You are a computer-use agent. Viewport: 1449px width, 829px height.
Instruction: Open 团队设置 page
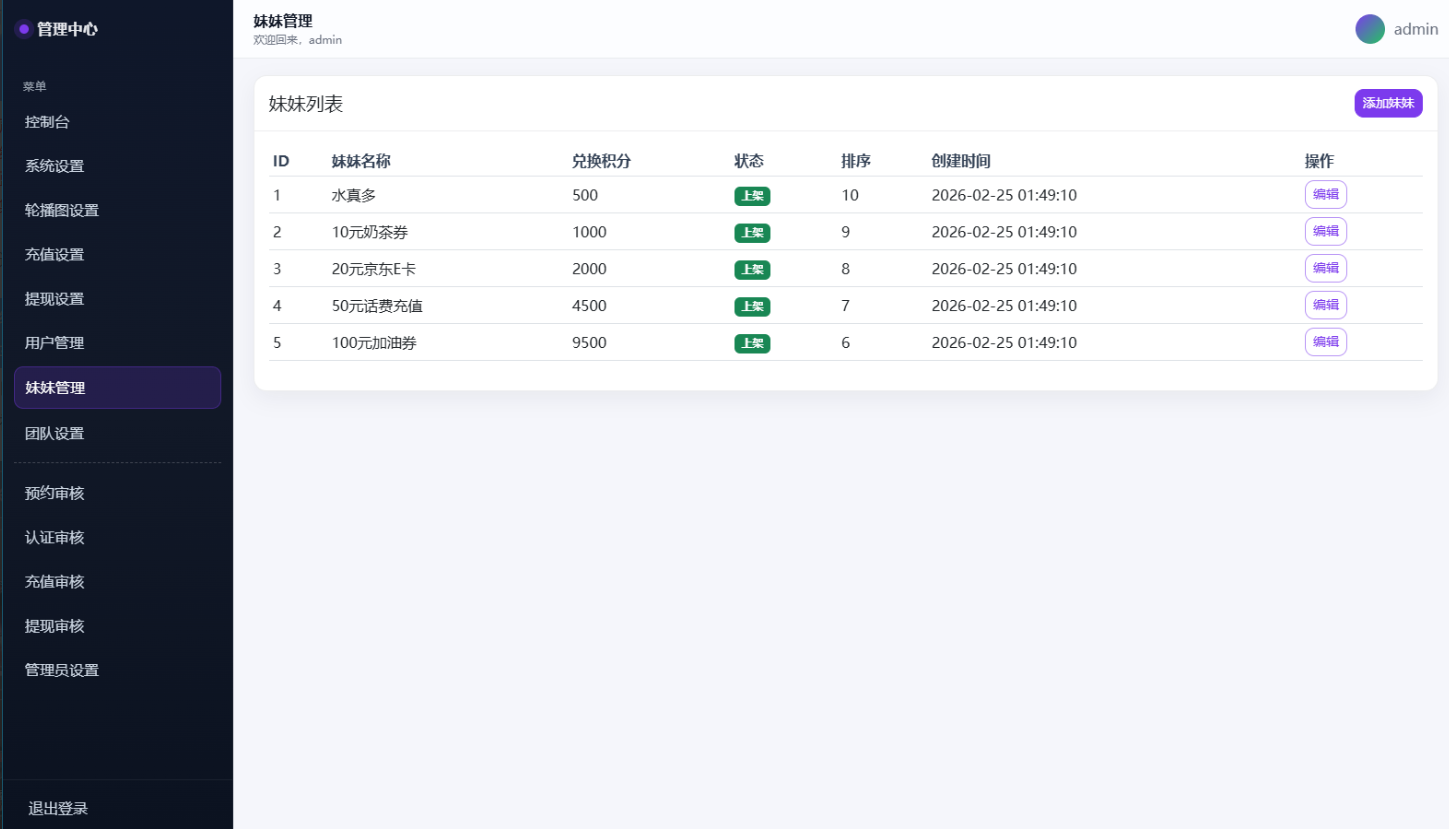click(x=117, y=433)
